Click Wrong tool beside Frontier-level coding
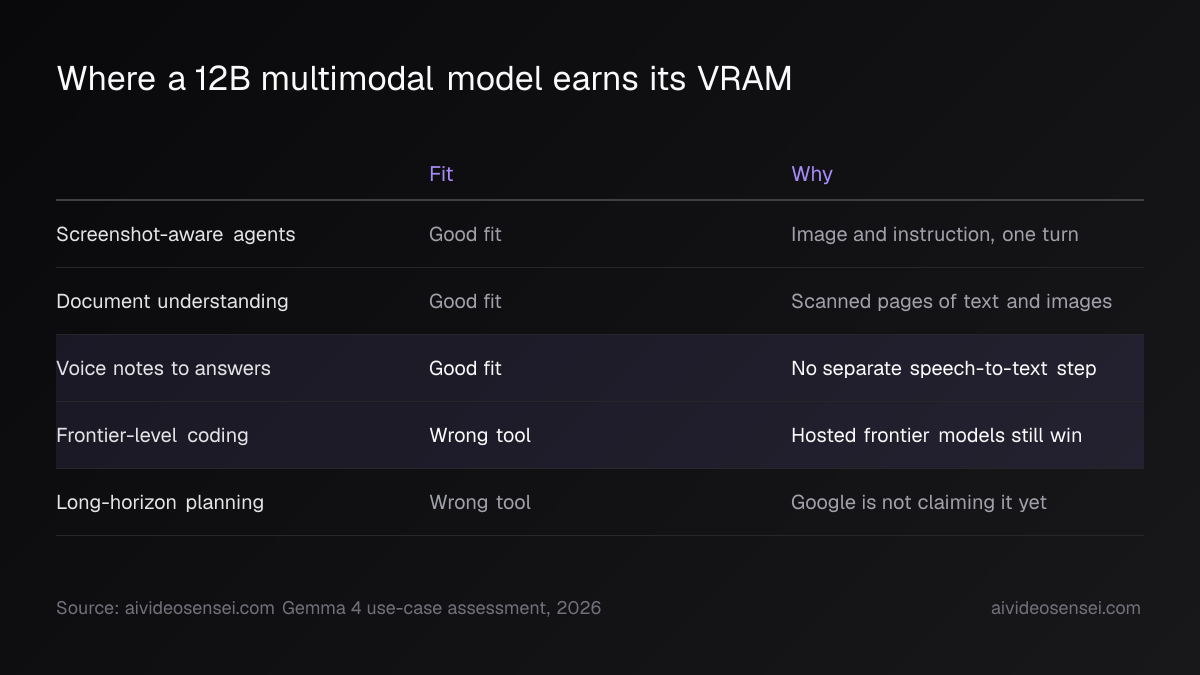The height and width of the screenshot is (675, 1200). click(480, 435)
